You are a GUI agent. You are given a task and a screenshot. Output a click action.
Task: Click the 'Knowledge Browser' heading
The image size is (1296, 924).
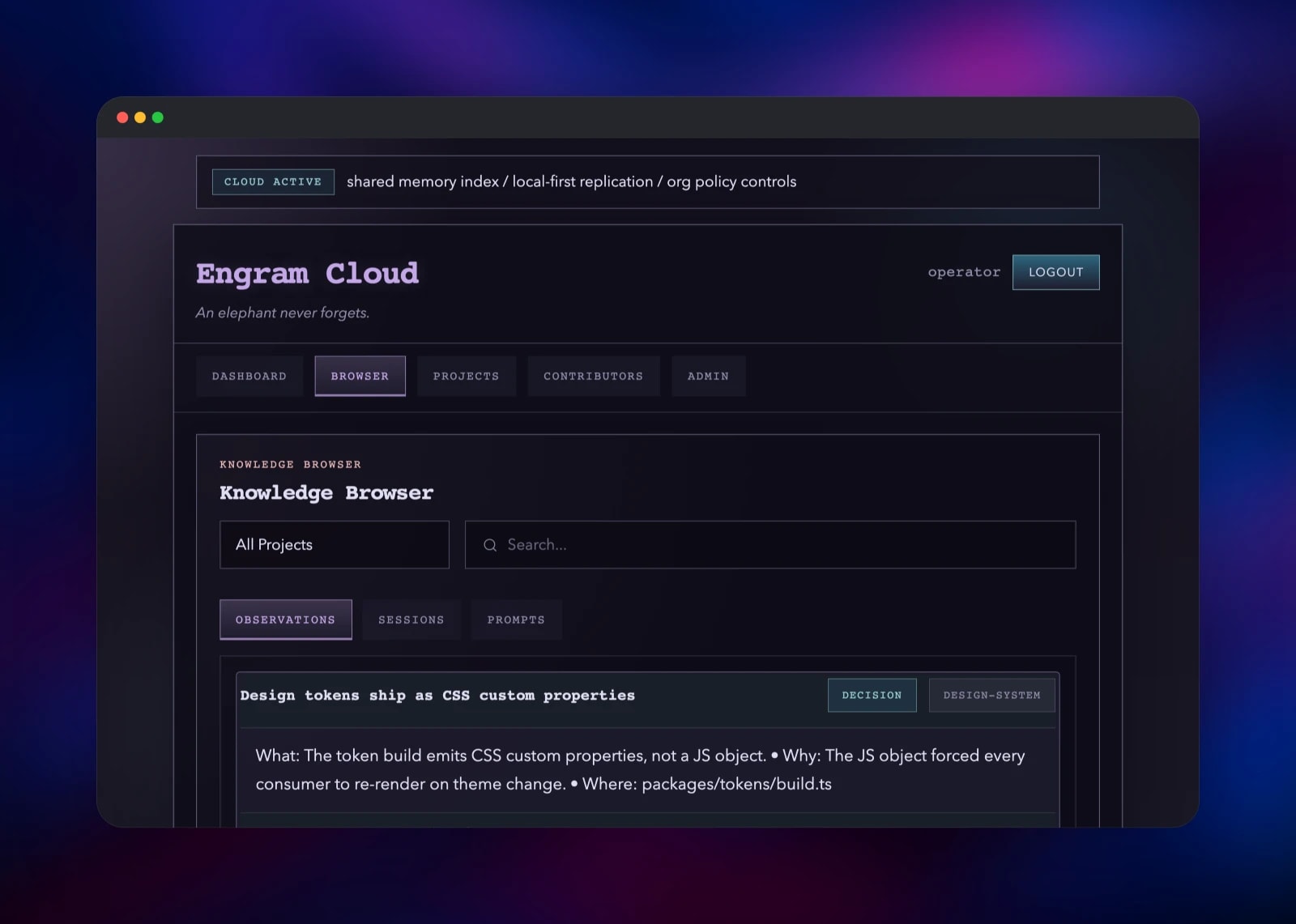tap(326, 492)
